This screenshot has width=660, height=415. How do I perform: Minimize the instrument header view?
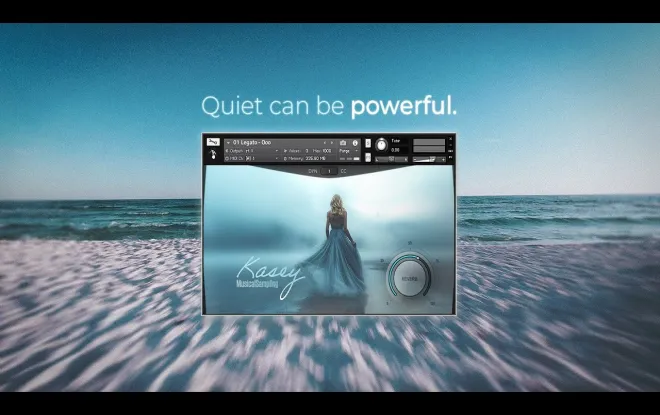(450, 145)
